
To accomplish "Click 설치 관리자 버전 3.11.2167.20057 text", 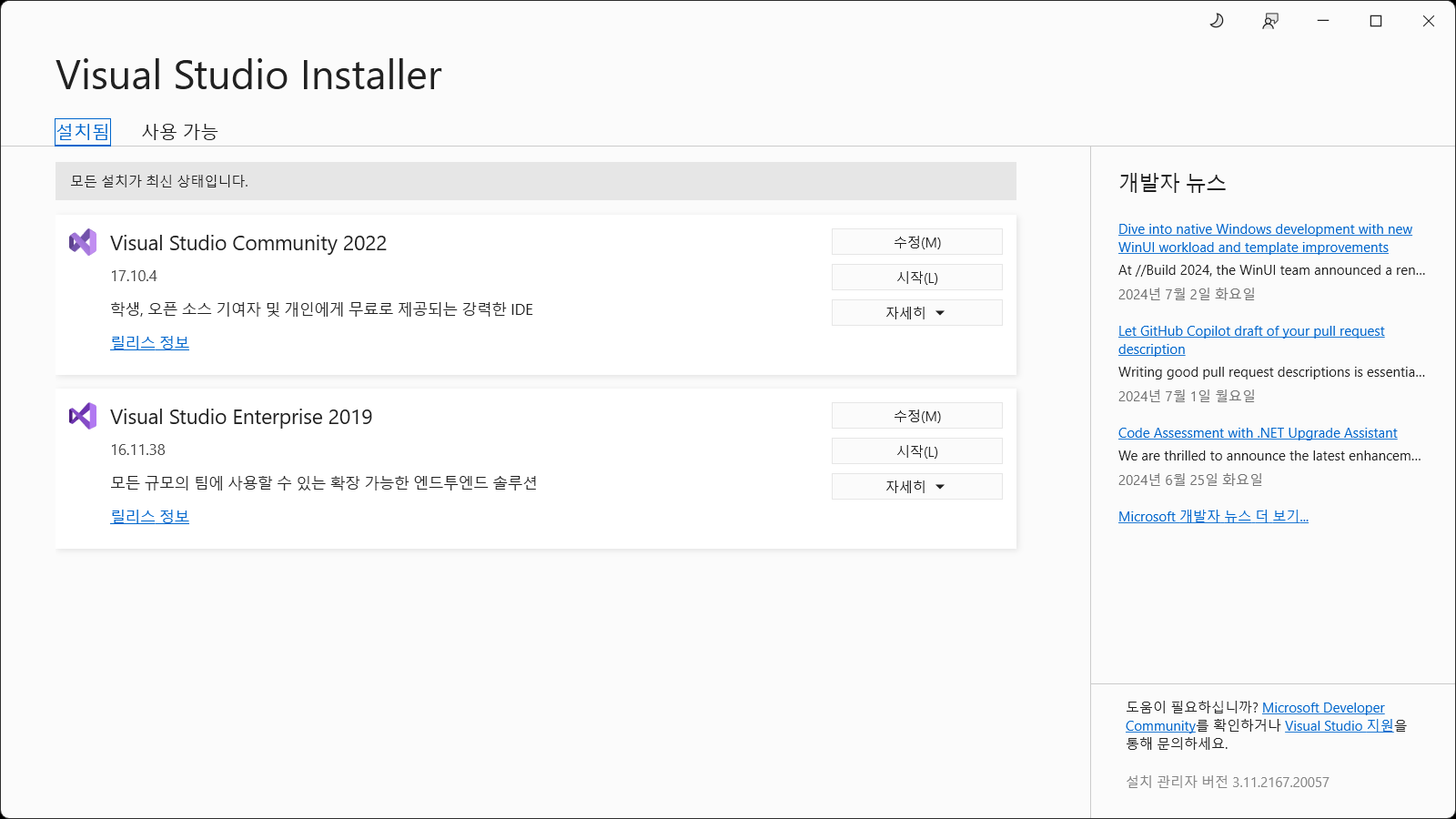I will (1228, 782).
